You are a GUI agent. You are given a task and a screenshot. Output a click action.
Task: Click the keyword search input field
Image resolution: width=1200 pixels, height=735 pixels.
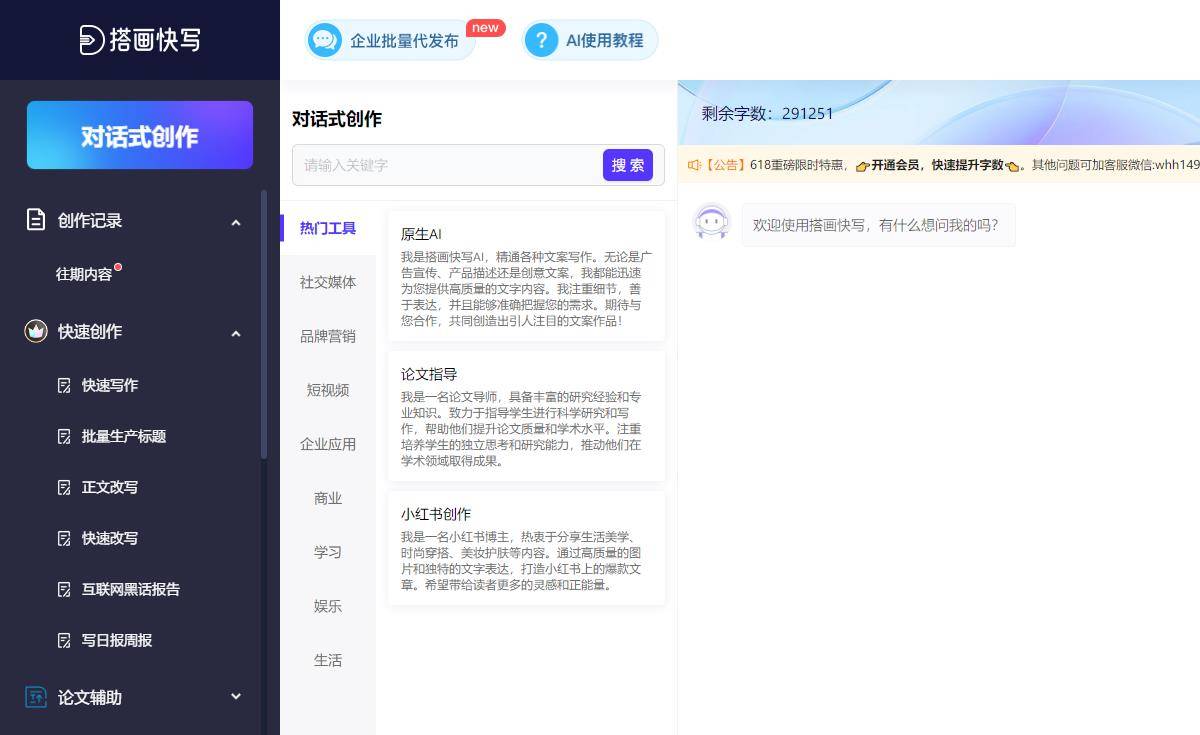[x=440, y=165]
